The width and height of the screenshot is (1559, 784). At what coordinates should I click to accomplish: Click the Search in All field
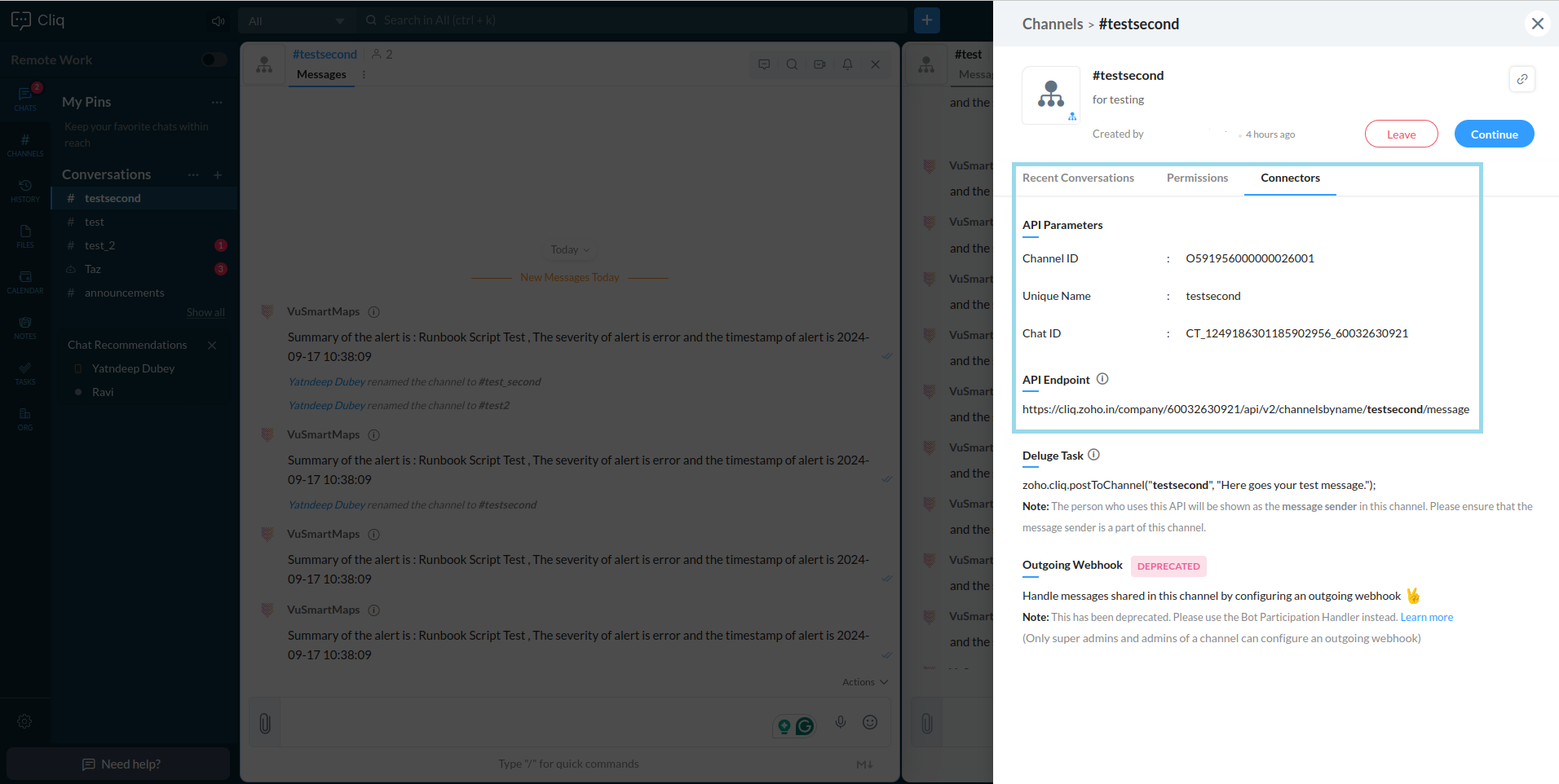coord(636,20)
